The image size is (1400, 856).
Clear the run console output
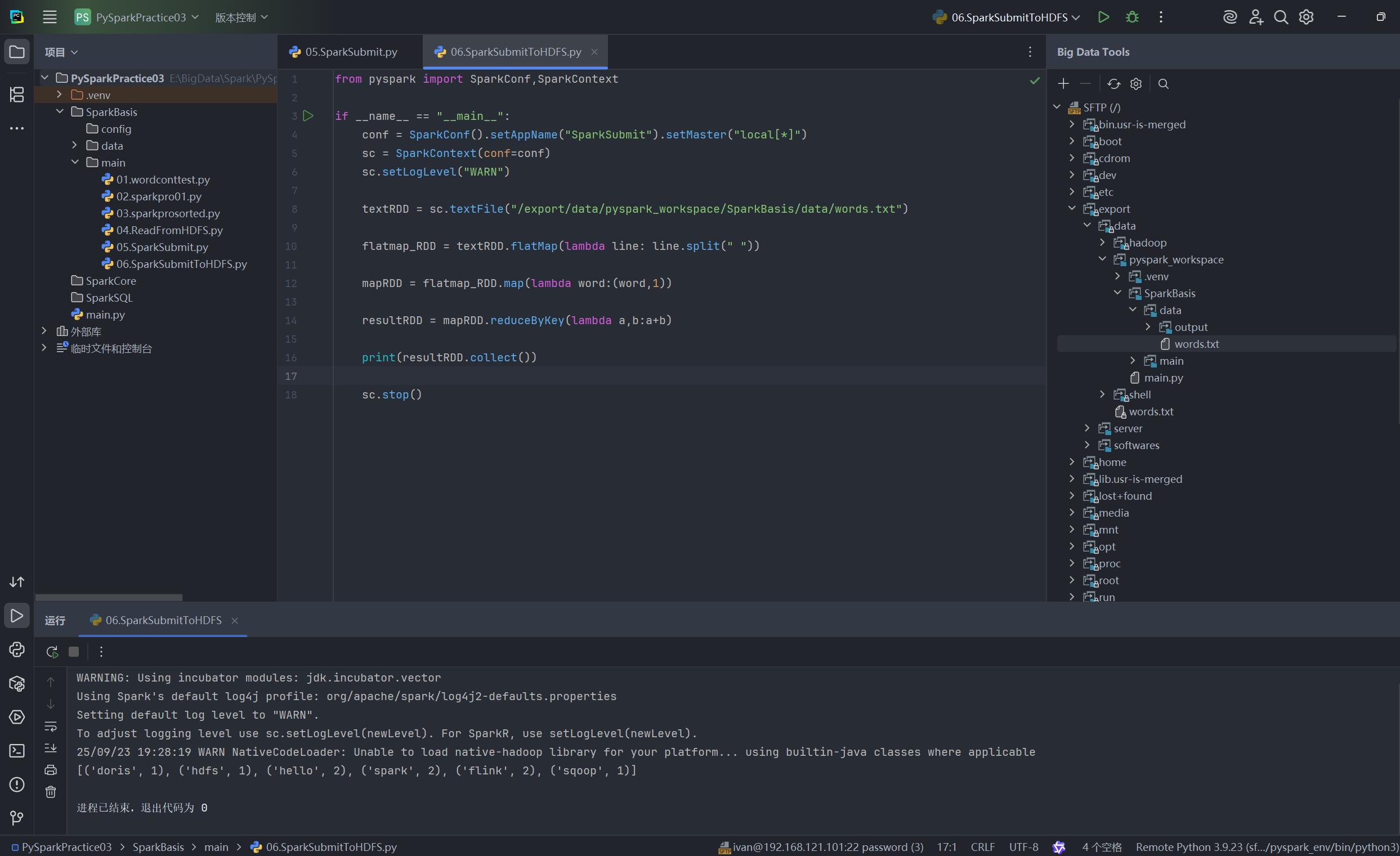(x=51, y=792)
